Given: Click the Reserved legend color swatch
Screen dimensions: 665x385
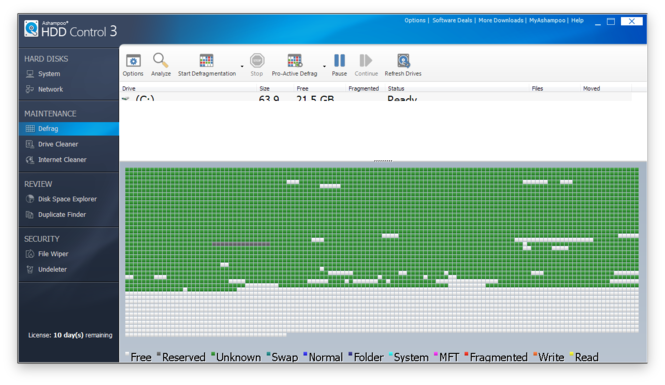Looking at the screenshot, I should point(159,354).
